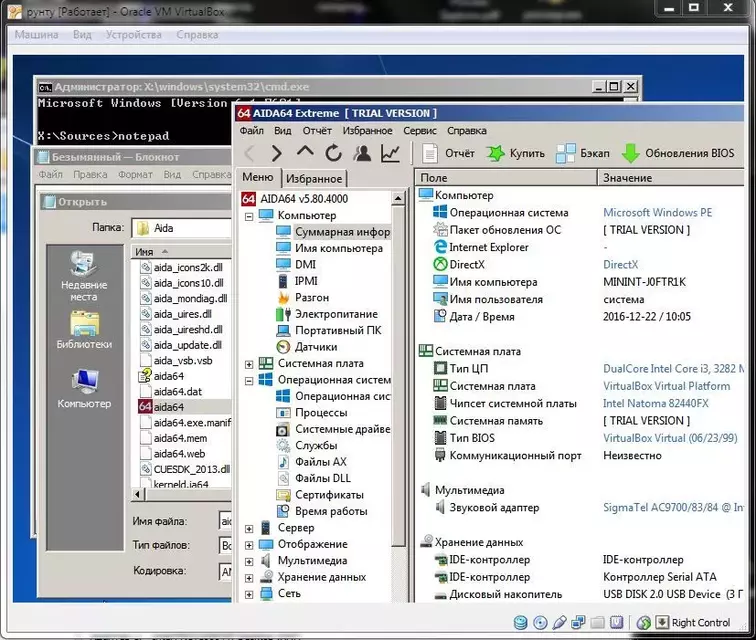Screen dimensions: 756x640
Task: Open the graph icon in AIDA64 toolbar
Action: [390, 153]
